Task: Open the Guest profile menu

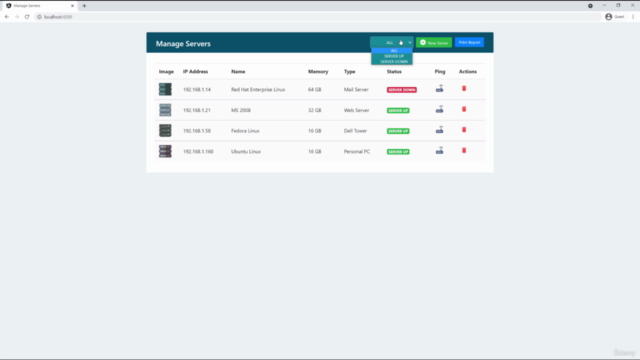Action: [x=615, y=17]
